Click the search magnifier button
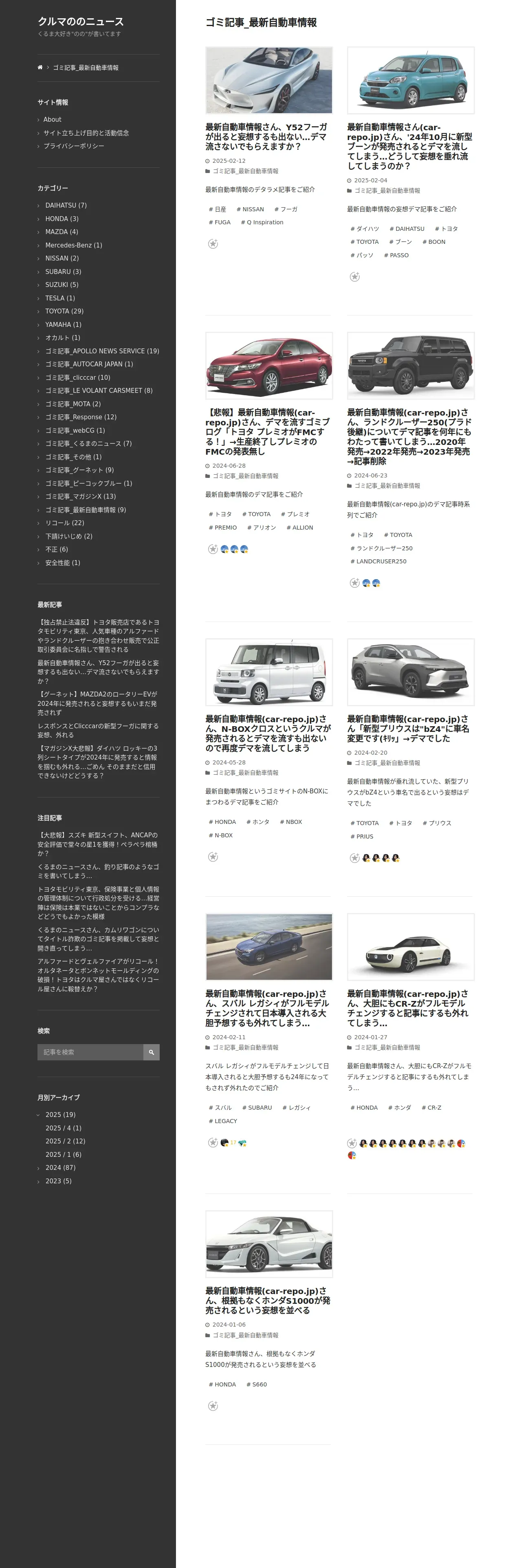The image size is (523, 1568). (x=151, y=1052)
